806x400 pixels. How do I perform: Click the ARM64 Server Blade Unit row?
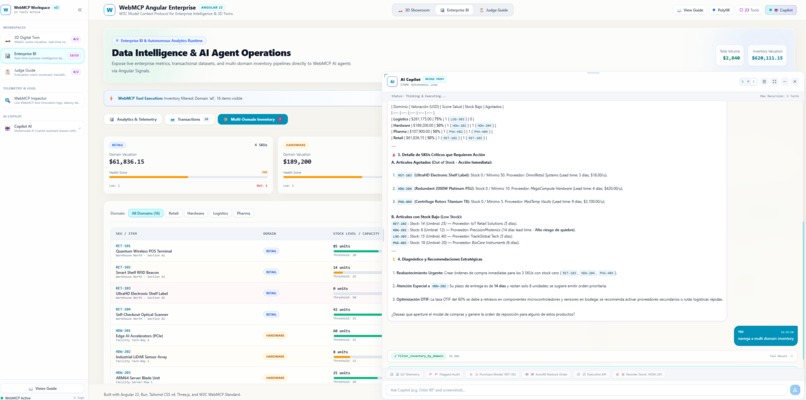point(247,377)
